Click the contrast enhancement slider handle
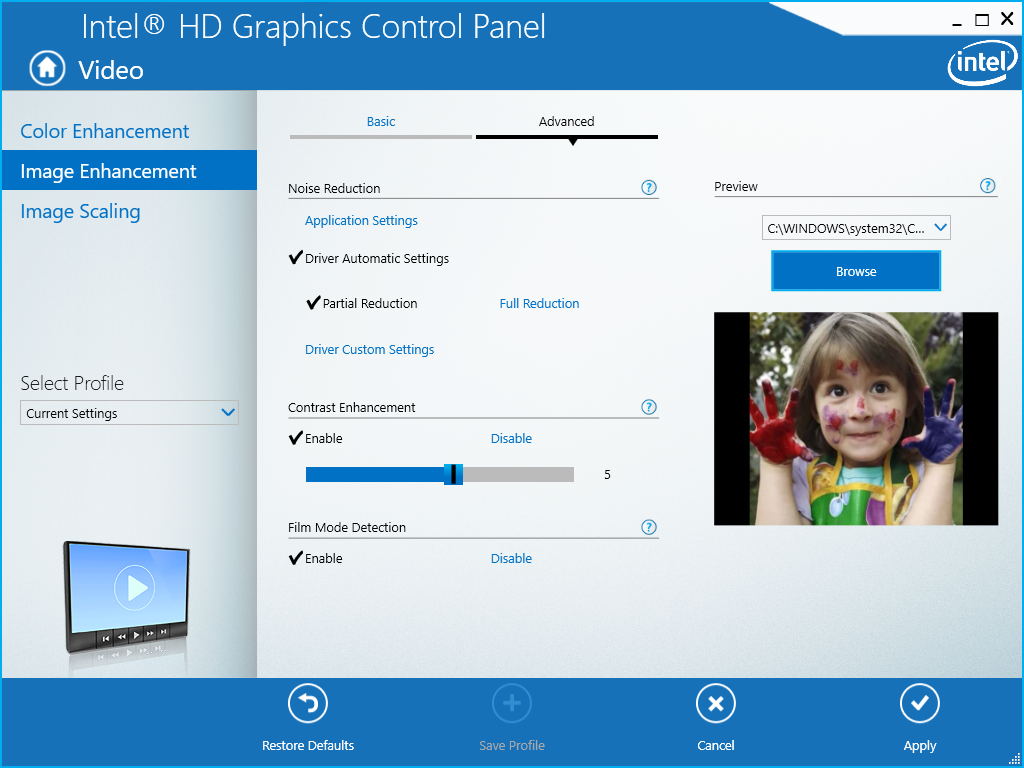Image resolution: width=1024 pixels, height=768 pixels. point(453,474)
